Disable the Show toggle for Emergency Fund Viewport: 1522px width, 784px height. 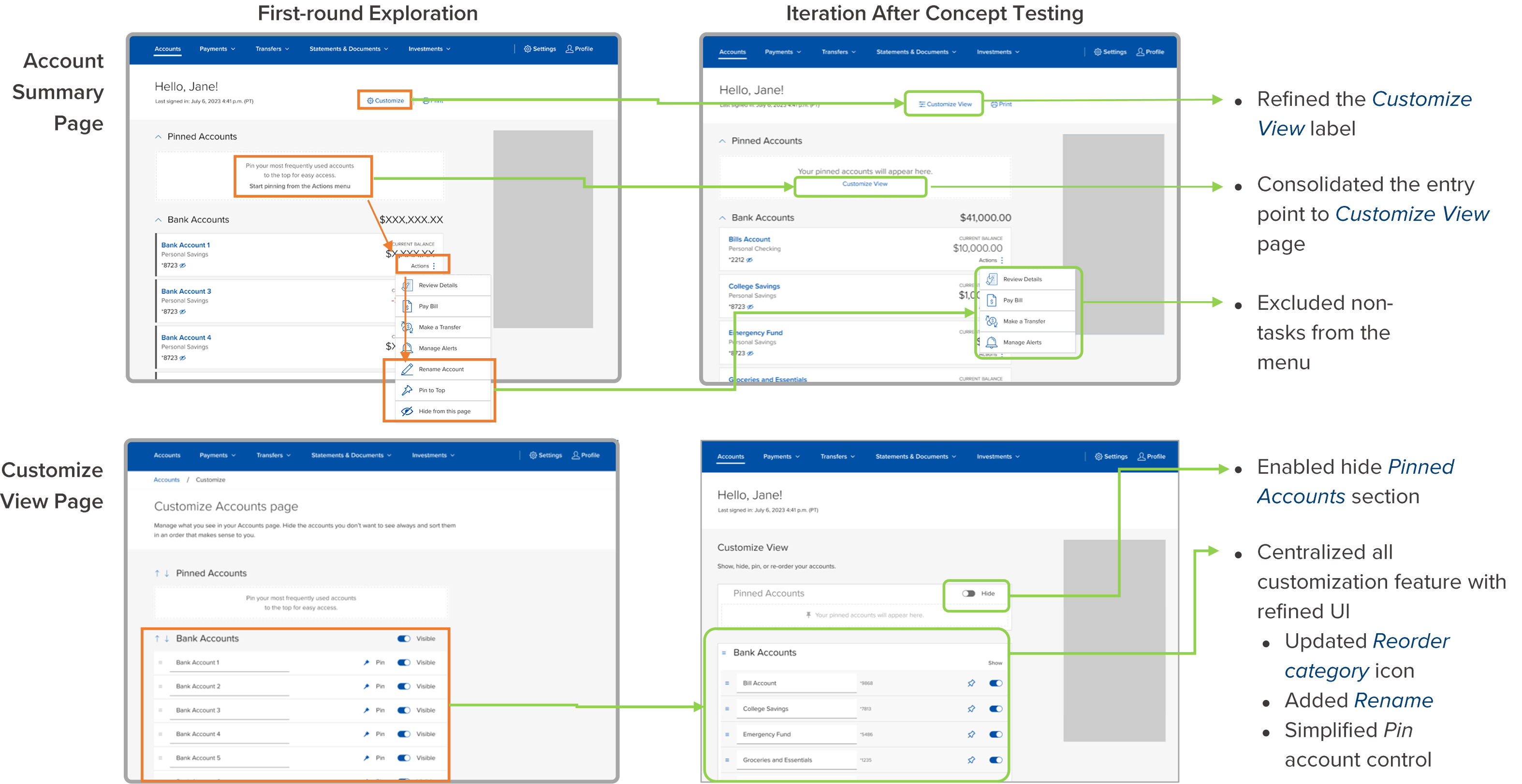point(995,734)
